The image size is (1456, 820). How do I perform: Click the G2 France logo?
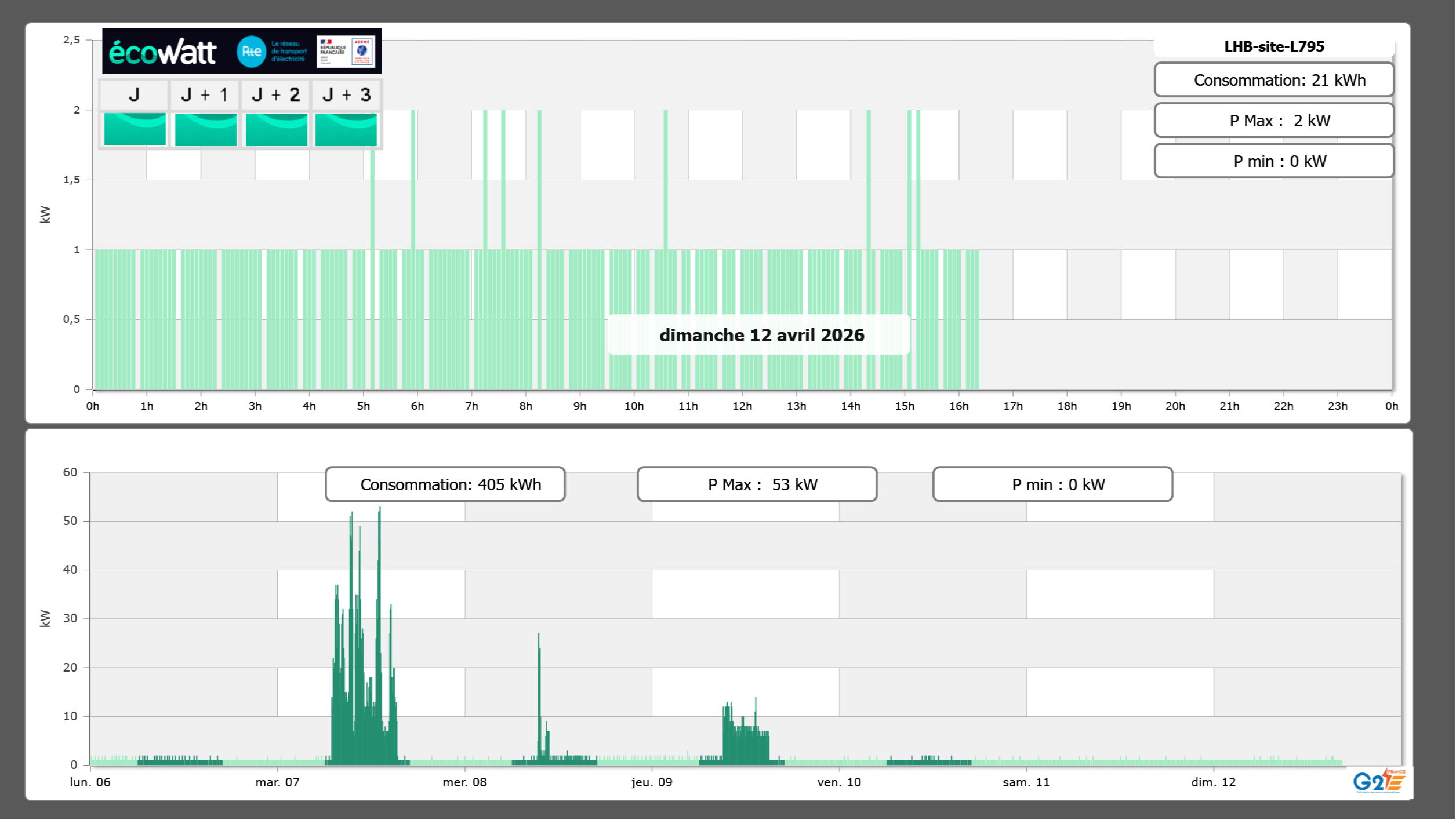(1379, 781)
